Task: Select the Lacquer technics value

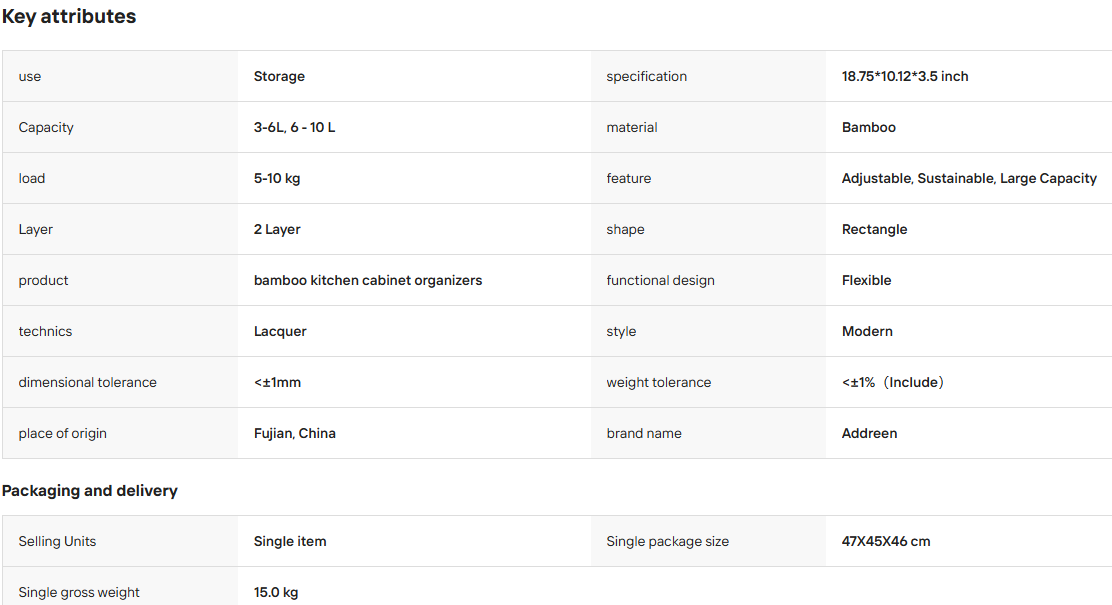Action: pyautogui.click(x=280, y=331)
